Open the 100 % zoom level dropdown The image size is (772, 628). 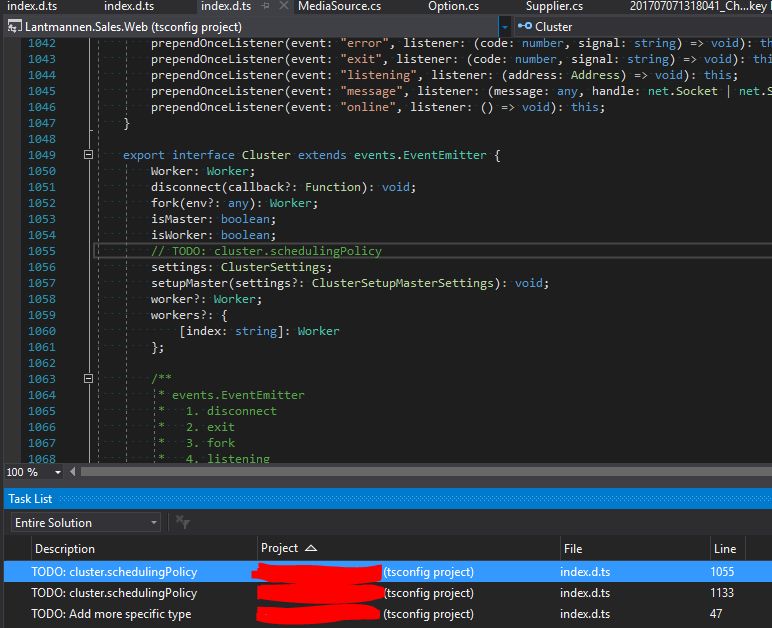coord(58,472)
